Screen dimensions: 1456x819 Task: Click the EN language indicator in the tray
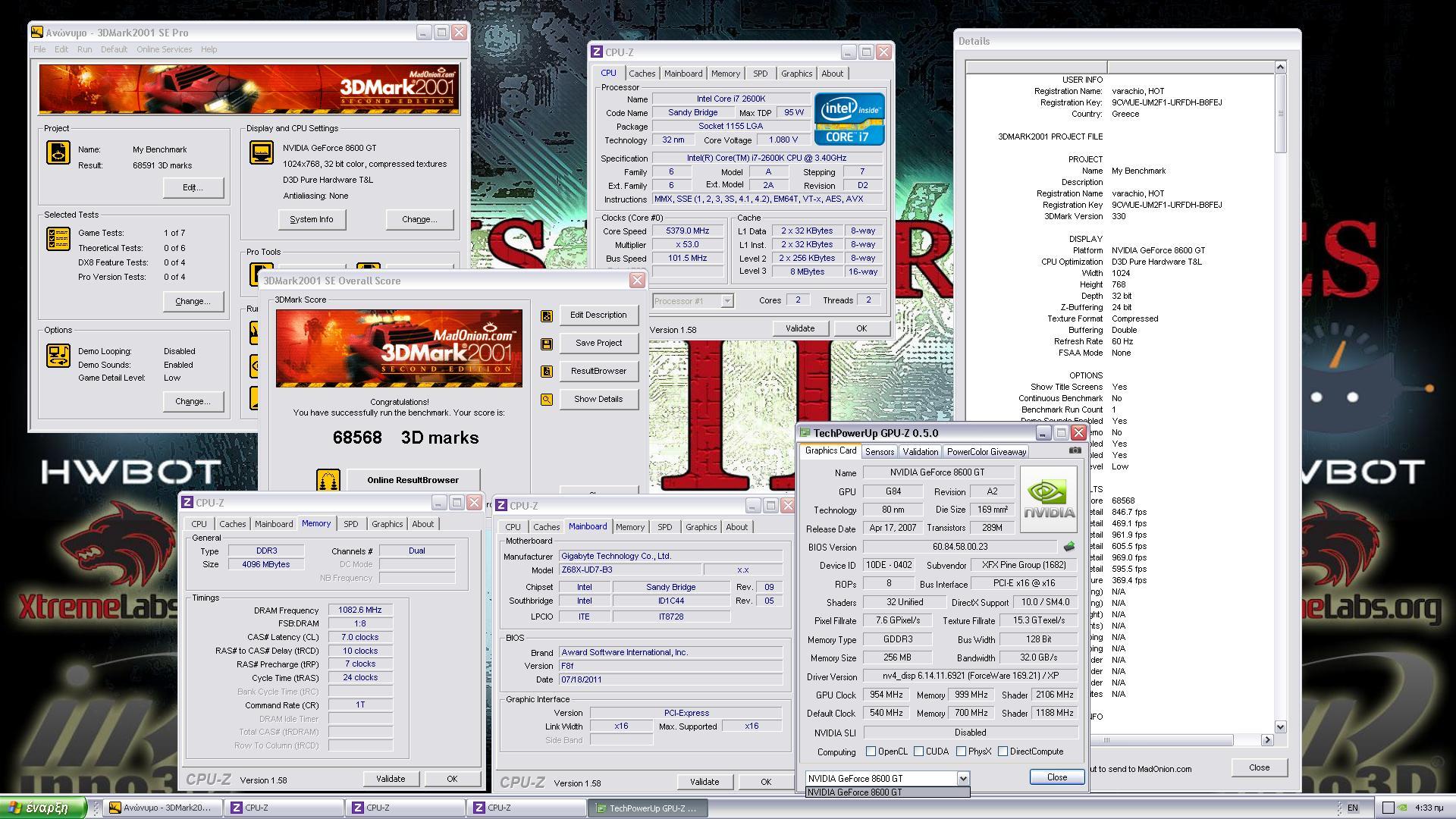point(1353,808)
